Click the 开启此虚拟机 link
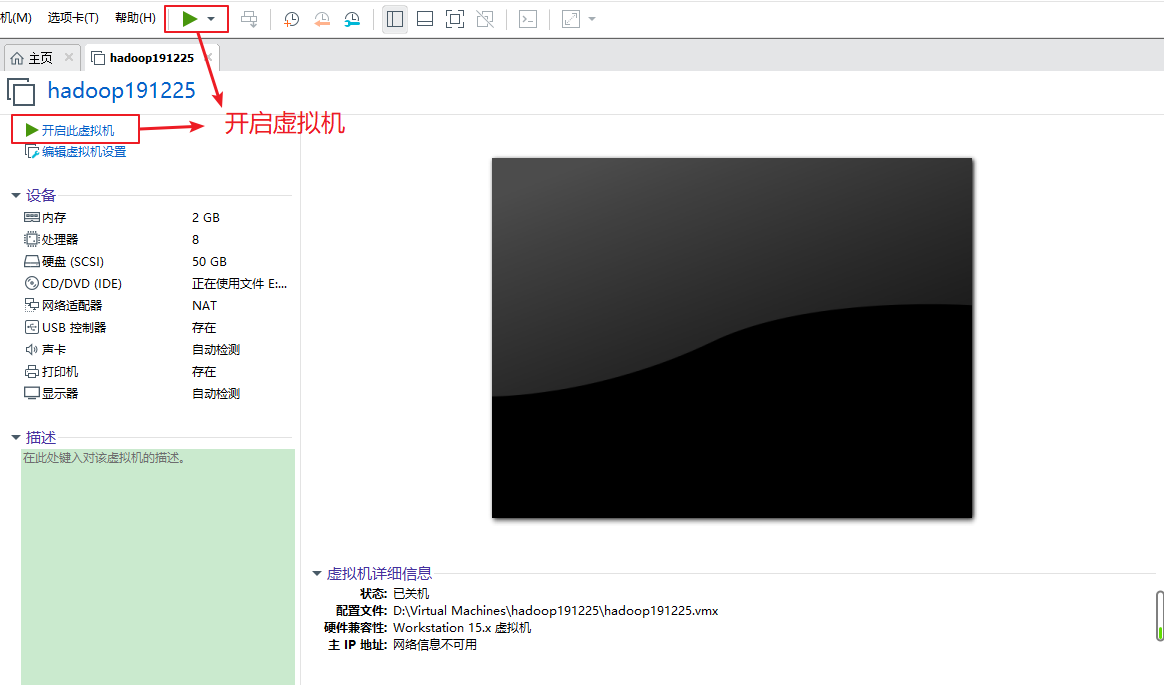The height and width of the screenshot is (685, 1164). pyautogui.click(x=78, y=131)
